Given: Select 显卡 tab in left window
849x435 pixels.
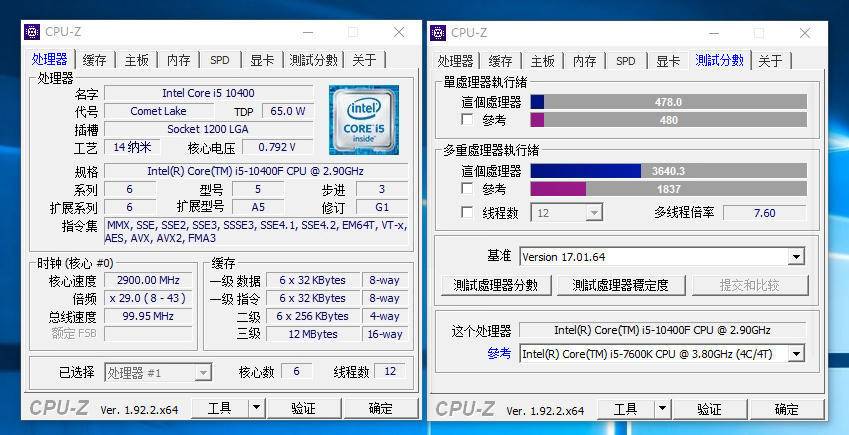Looking at the screenshot, I should (262, 60).
